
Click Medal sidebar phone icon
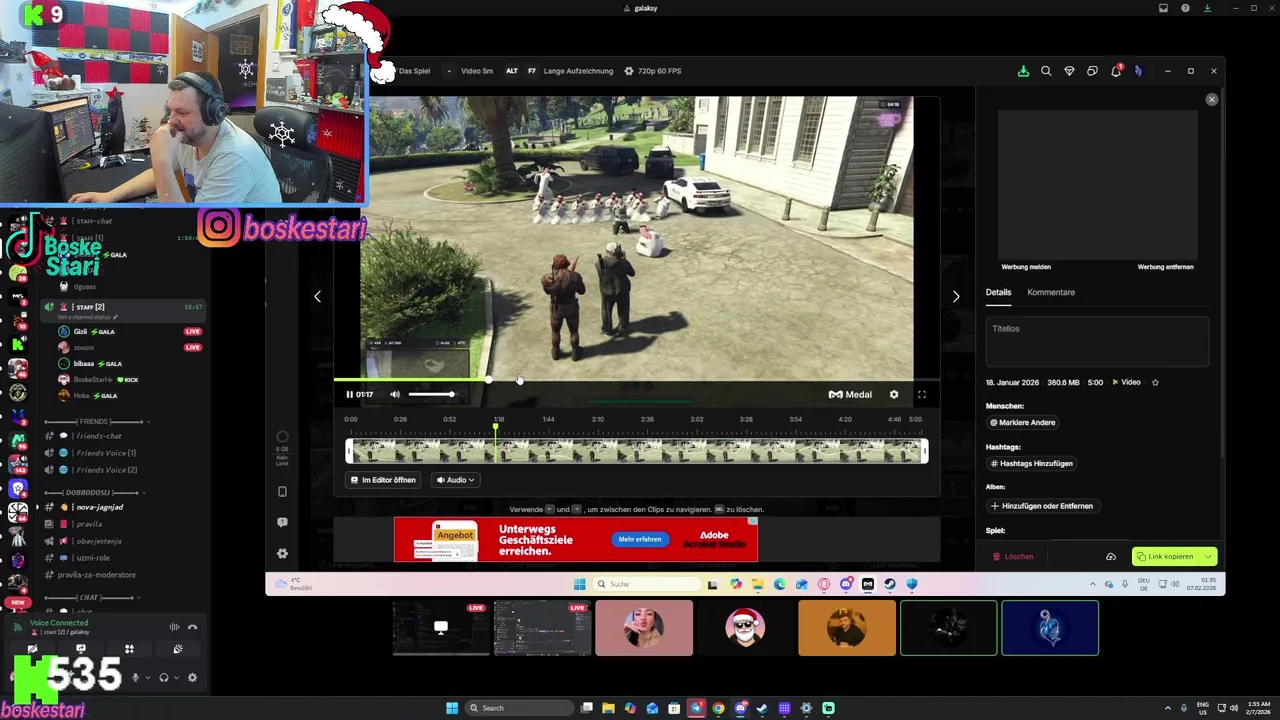[x=282, y=491]
